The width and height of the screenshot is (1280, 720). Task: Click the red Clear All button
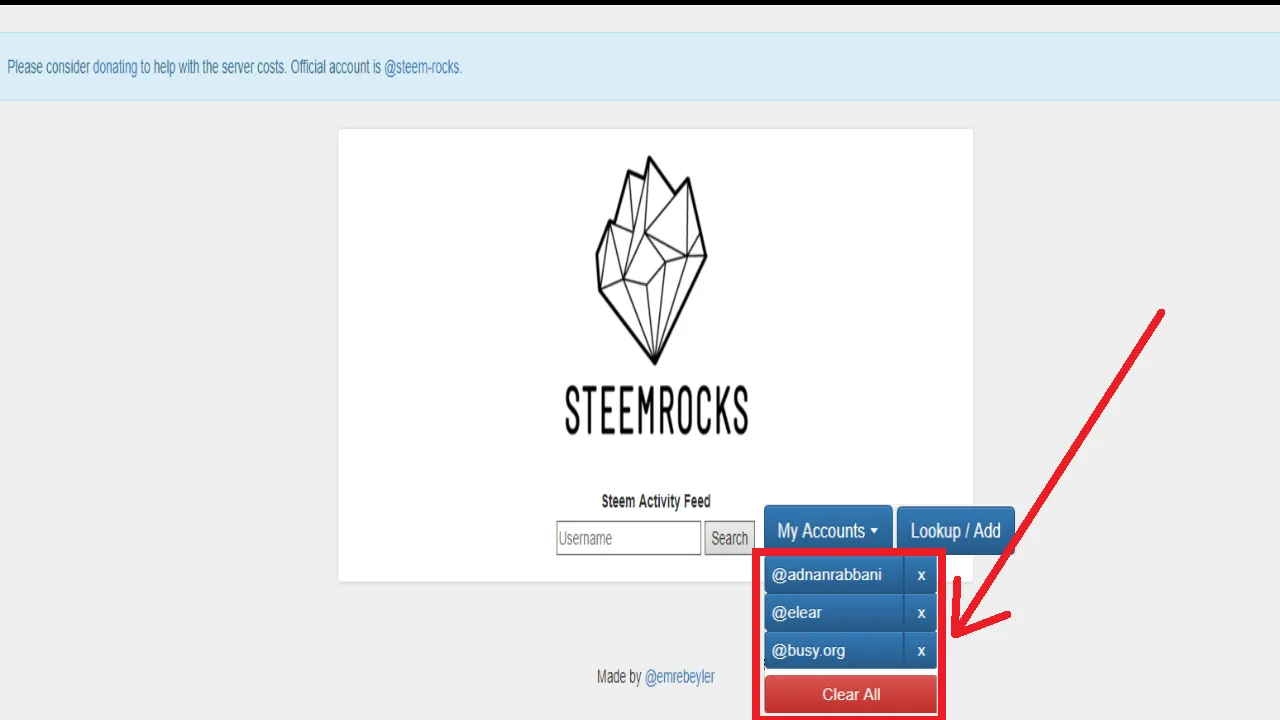click(x=851, y=694)
